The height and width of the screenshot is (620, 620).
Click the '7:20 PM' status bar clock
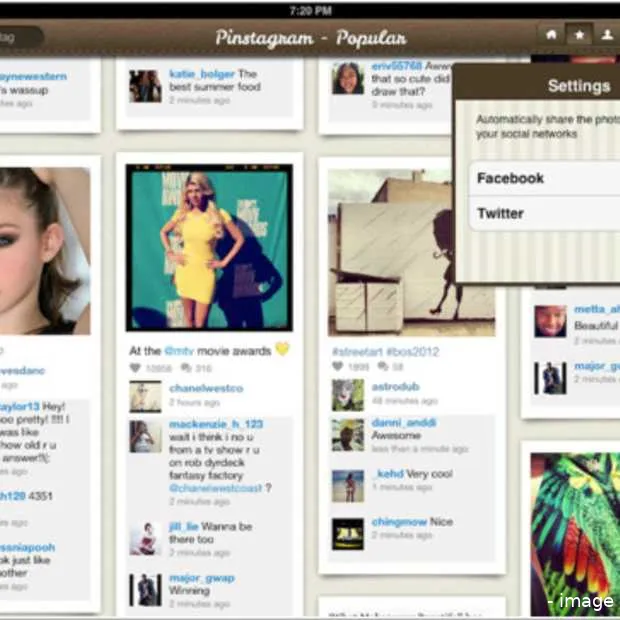(x=310, y=11)
